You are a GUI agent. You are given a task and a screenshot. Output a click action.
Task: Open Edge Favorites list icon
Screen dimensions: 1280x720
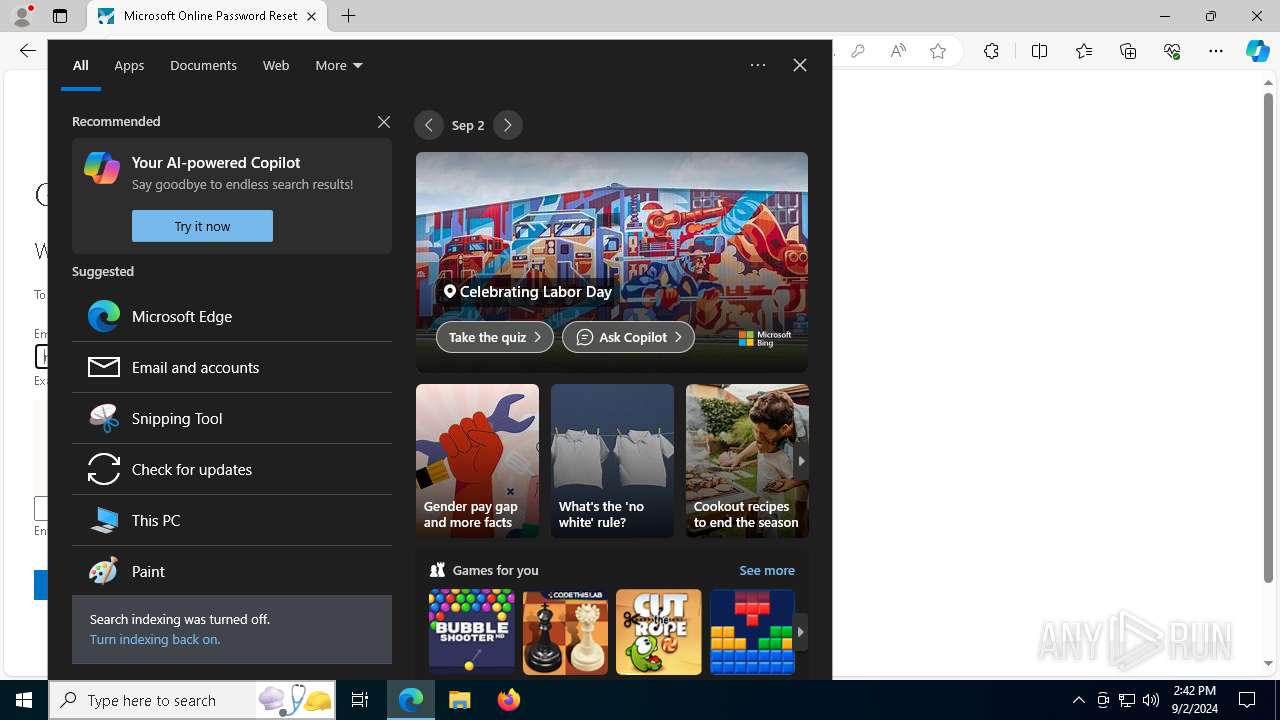[1084, 51]
